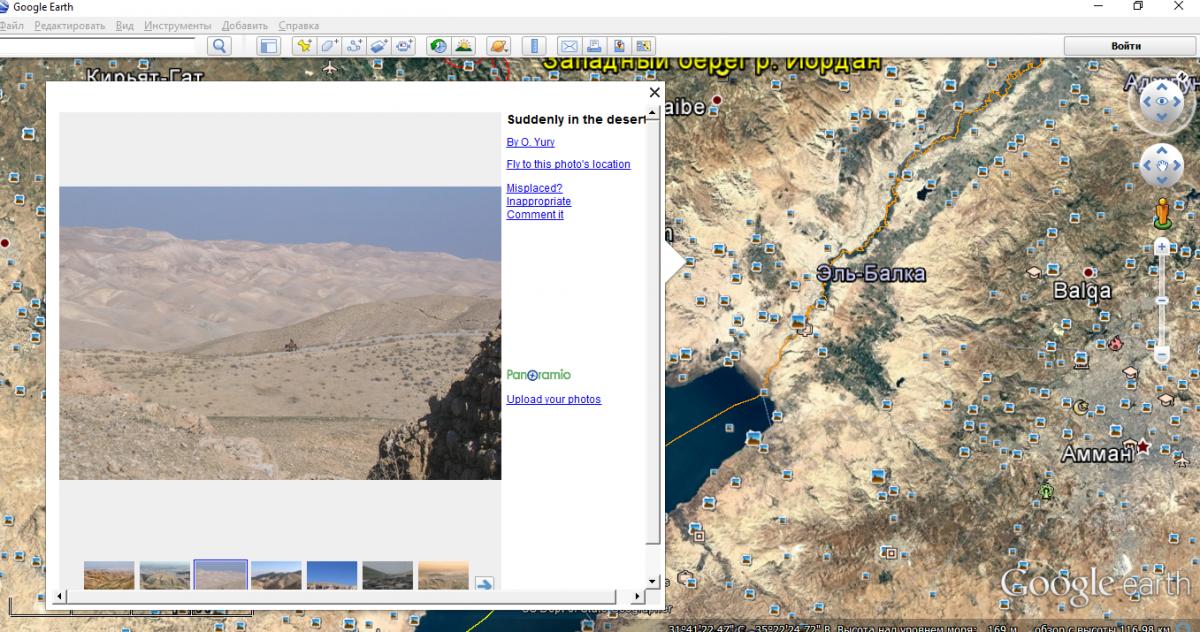Add a placemark with the pushpin icon
Screen dimensions: 1200x632
305,46
